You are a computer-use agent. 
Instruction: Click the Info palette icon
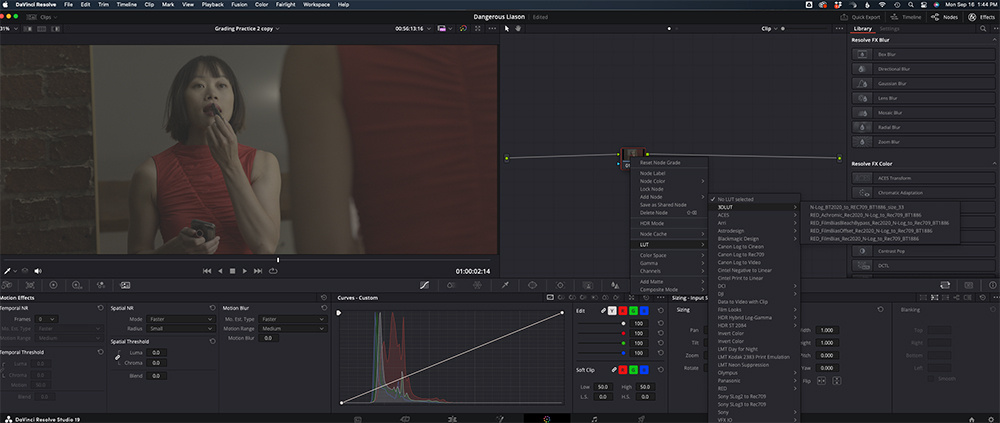[x=993, y=285]
